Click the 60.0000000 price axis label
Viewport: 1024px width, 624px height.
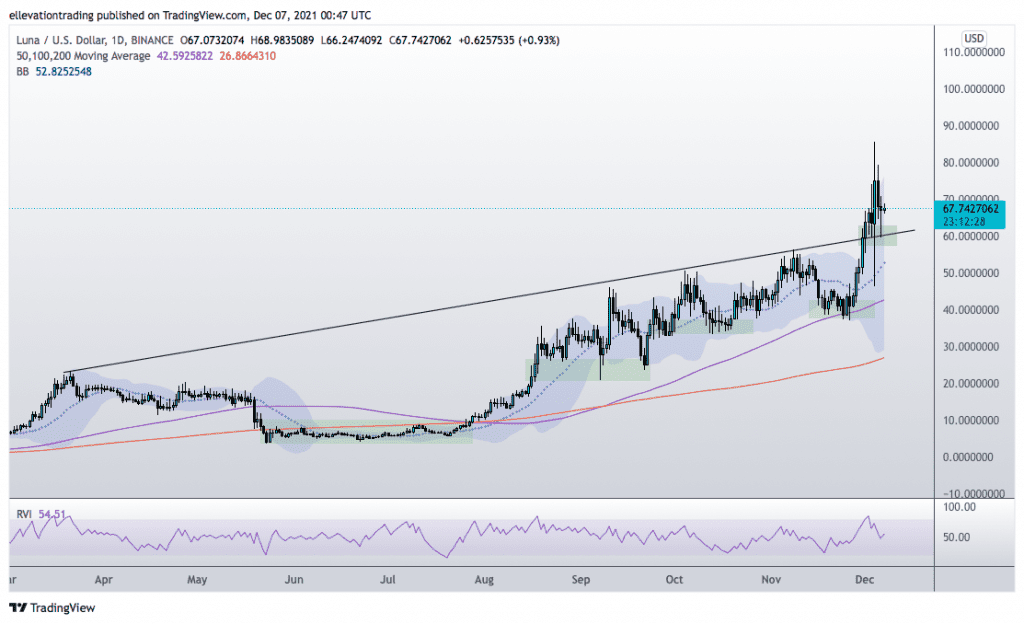coord(971,236)
